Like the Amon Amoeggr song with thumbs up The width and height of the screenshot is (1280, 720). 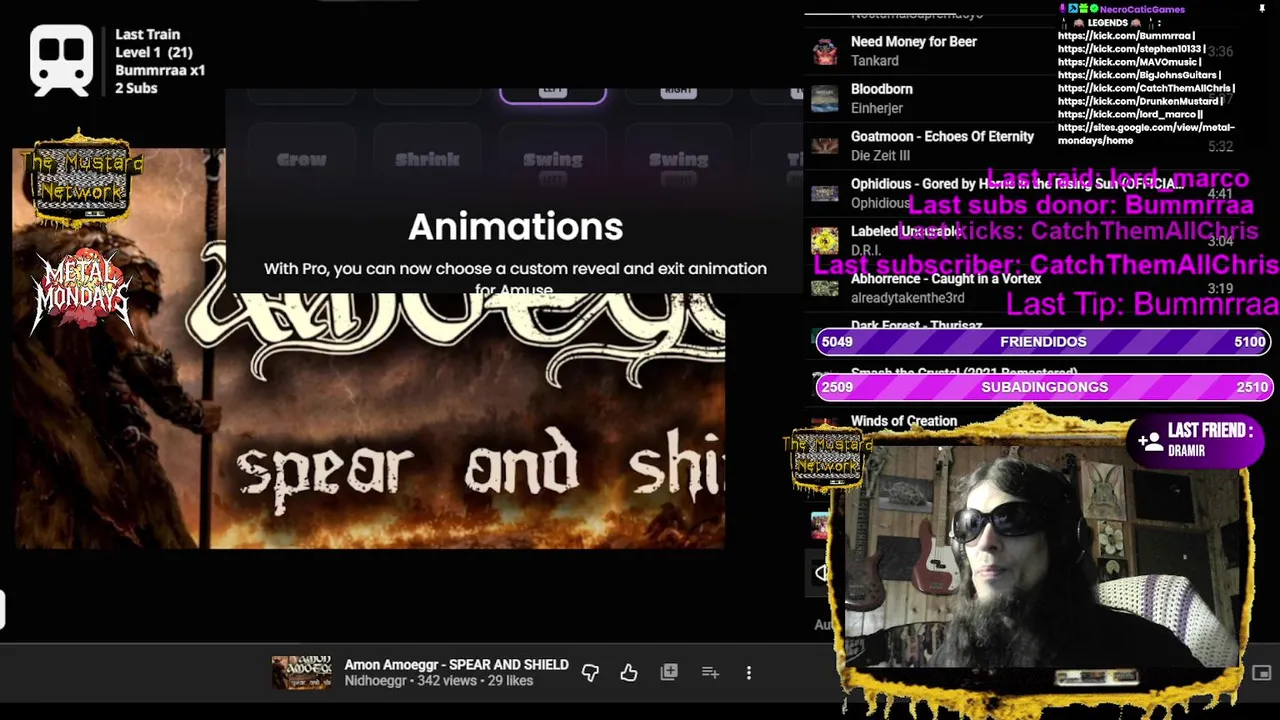[628, 673]
